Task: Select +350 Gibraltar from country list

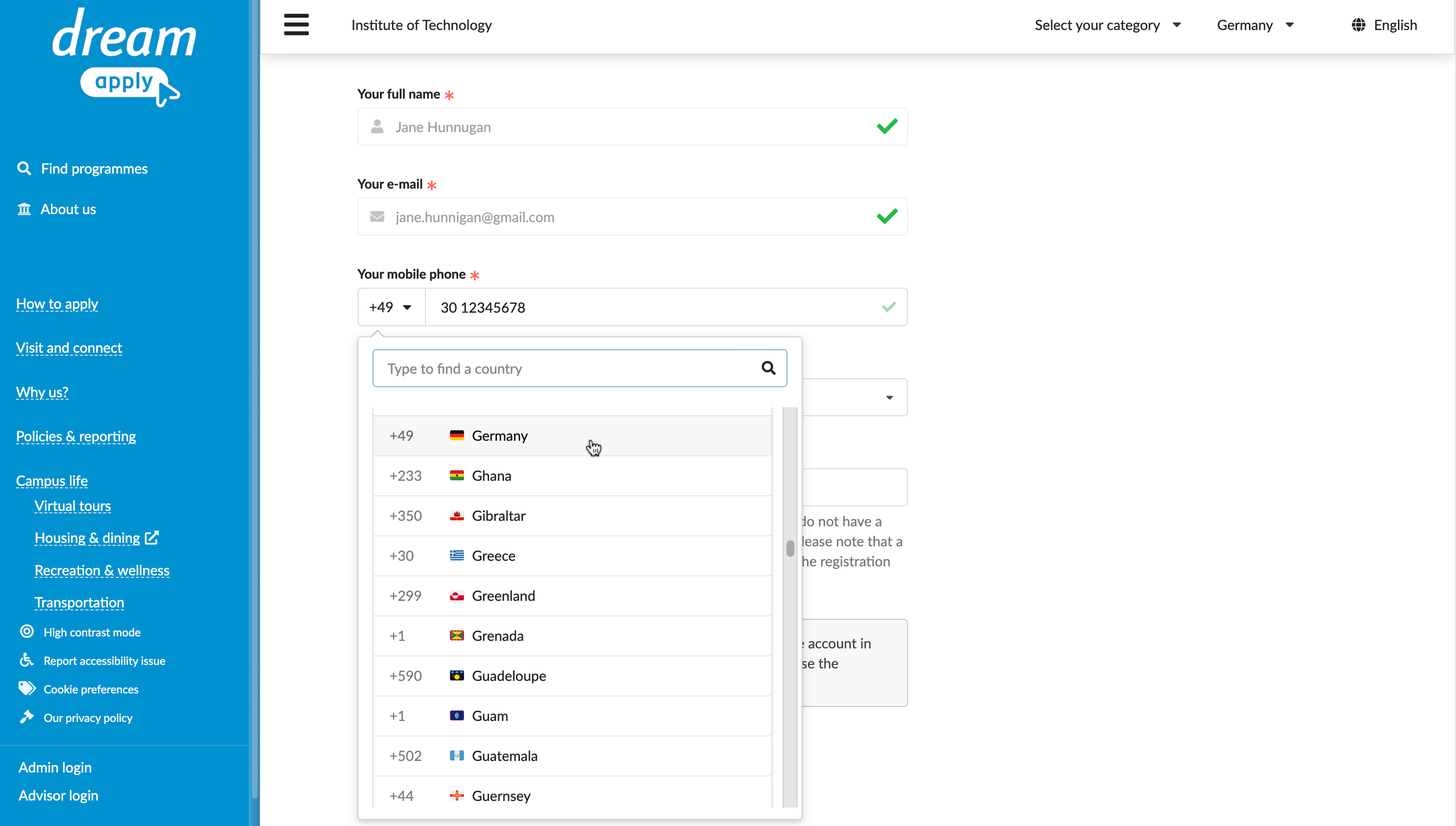Action: click(571, 516)
